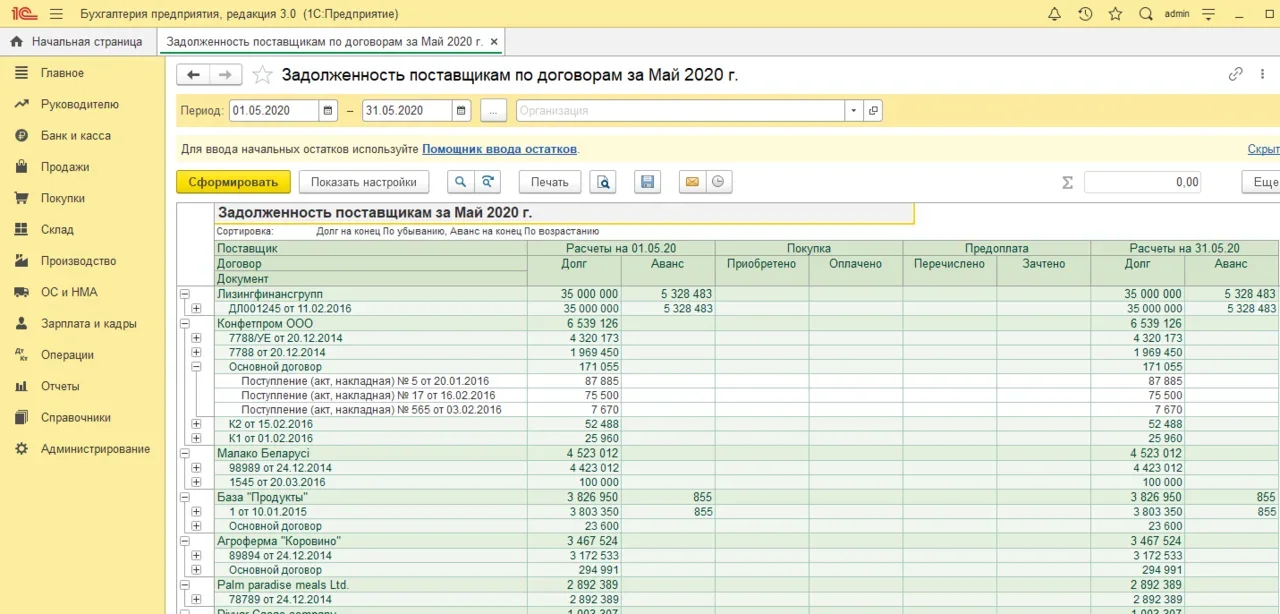Open the report schedule clock icon

(717, 182)
